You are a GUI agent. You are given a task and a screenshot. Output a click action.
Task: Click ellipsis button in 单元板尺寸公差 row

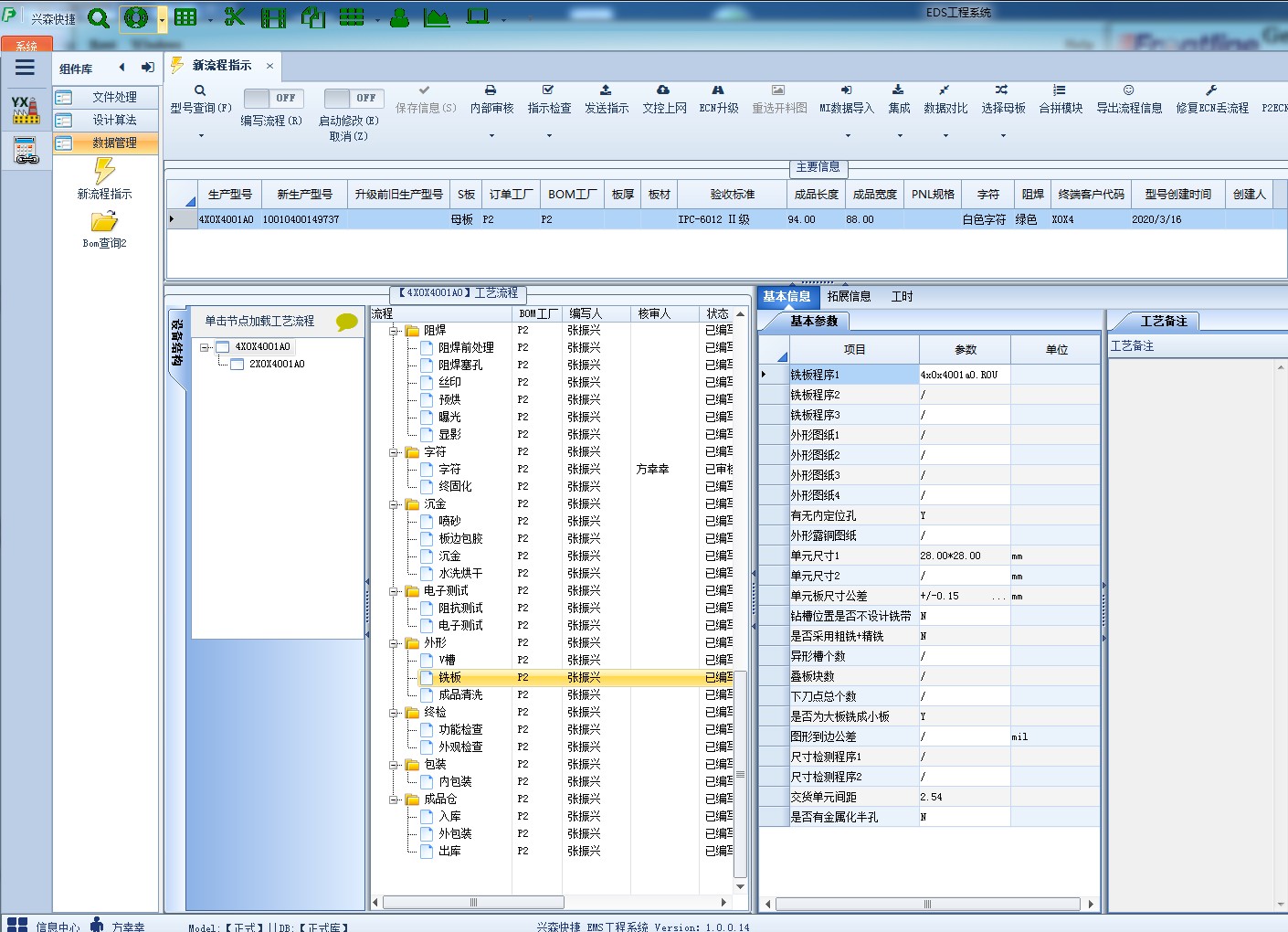click(x=999, y=596)
